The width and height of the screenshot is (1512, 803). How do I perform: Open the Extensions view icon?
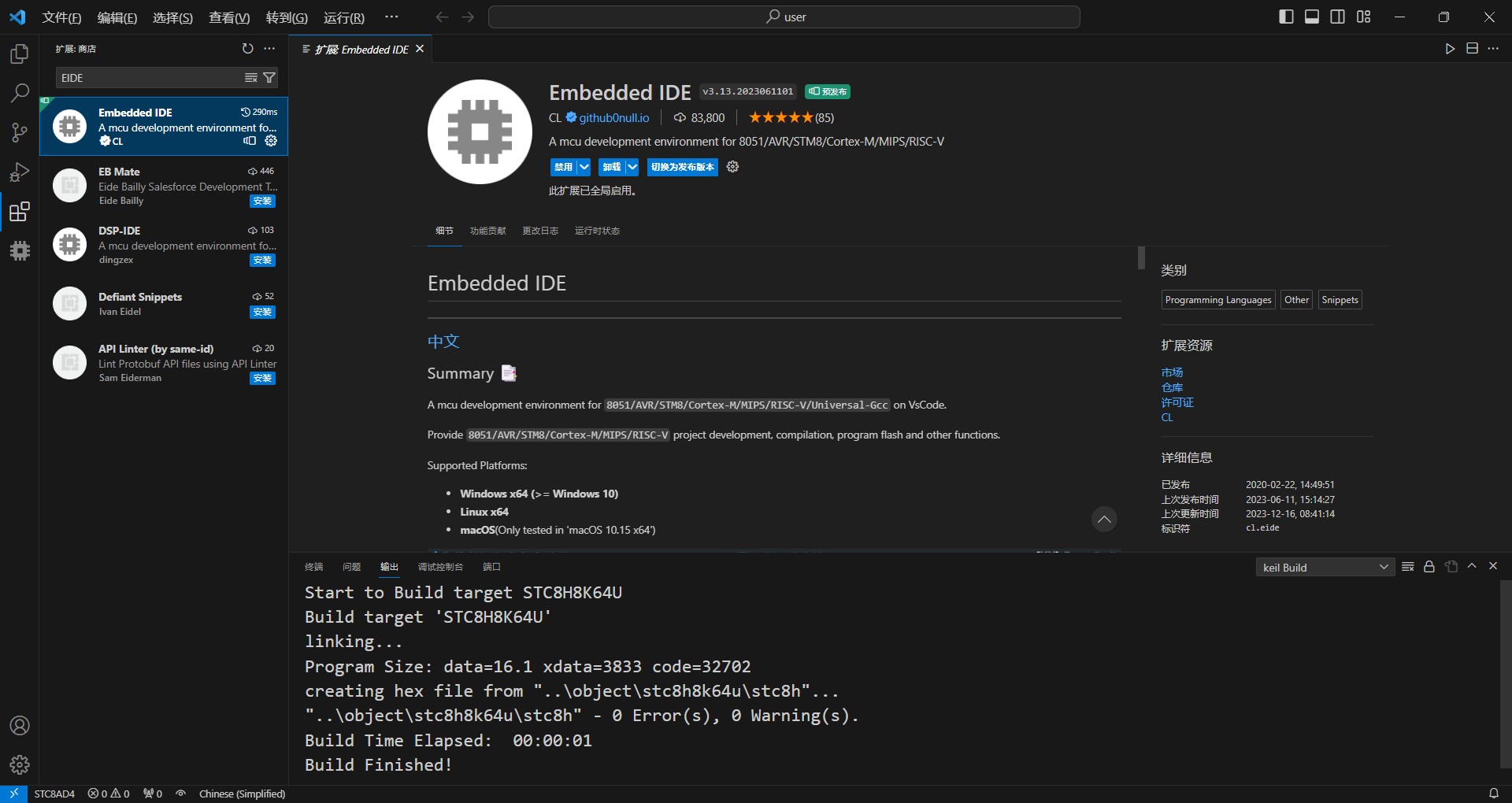tap(20, 211)
